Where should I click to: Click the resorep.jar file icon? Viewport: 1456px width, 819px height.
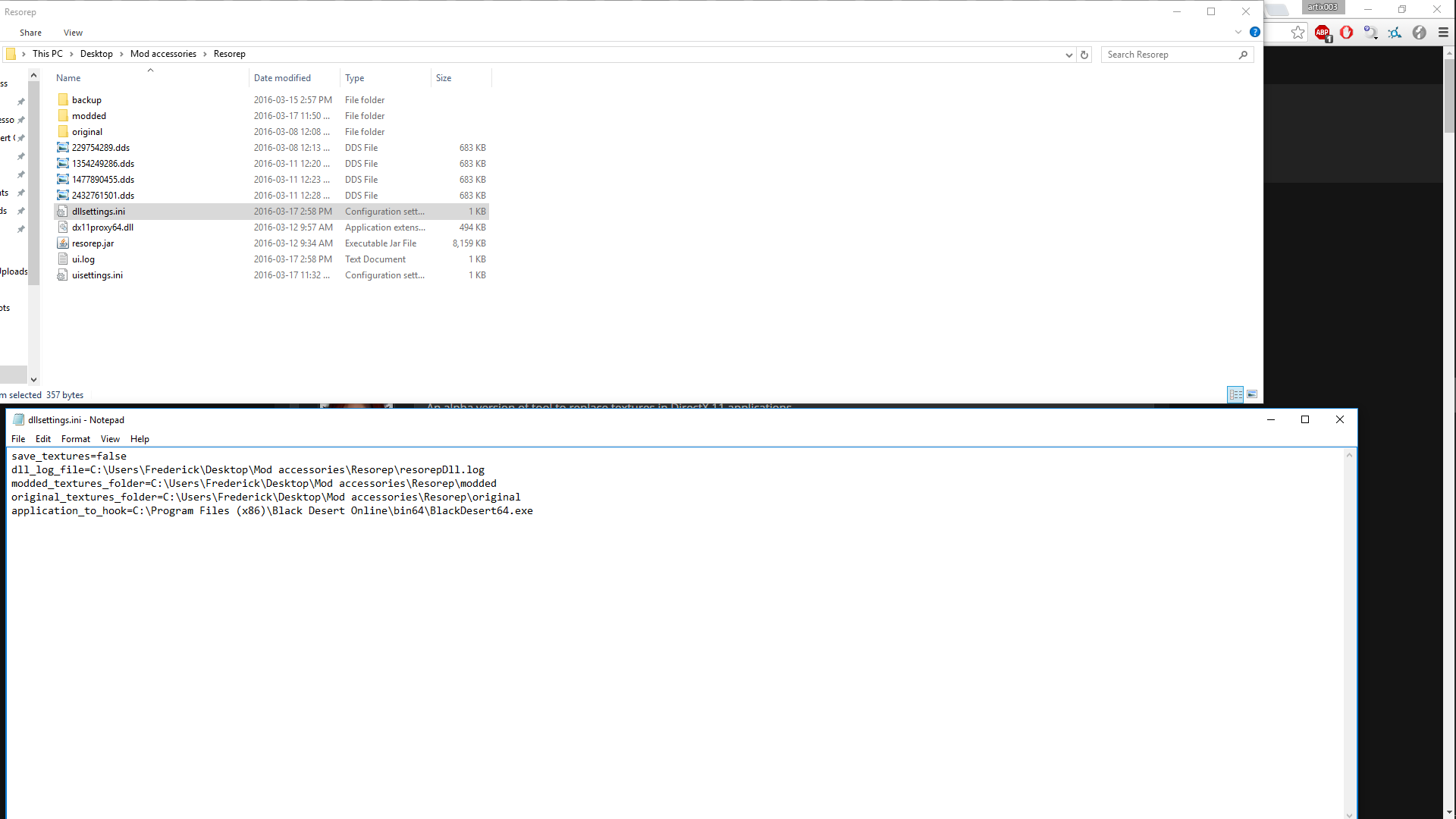(63, 243)
